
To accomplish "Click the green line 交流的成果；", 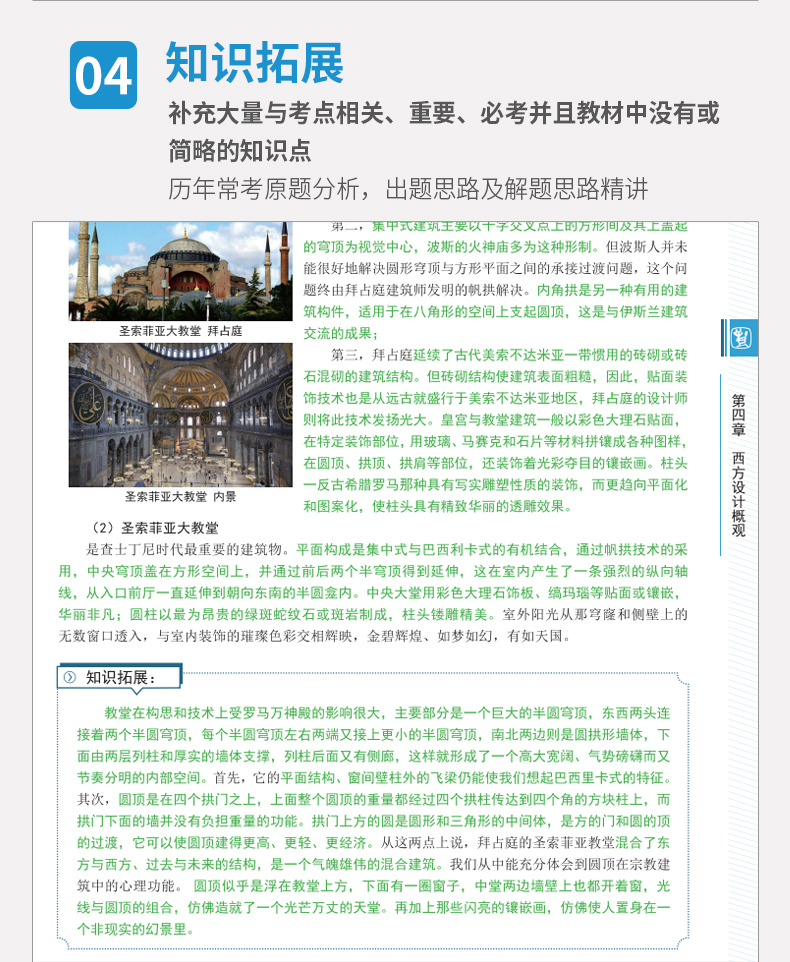I will pos(341,333).
